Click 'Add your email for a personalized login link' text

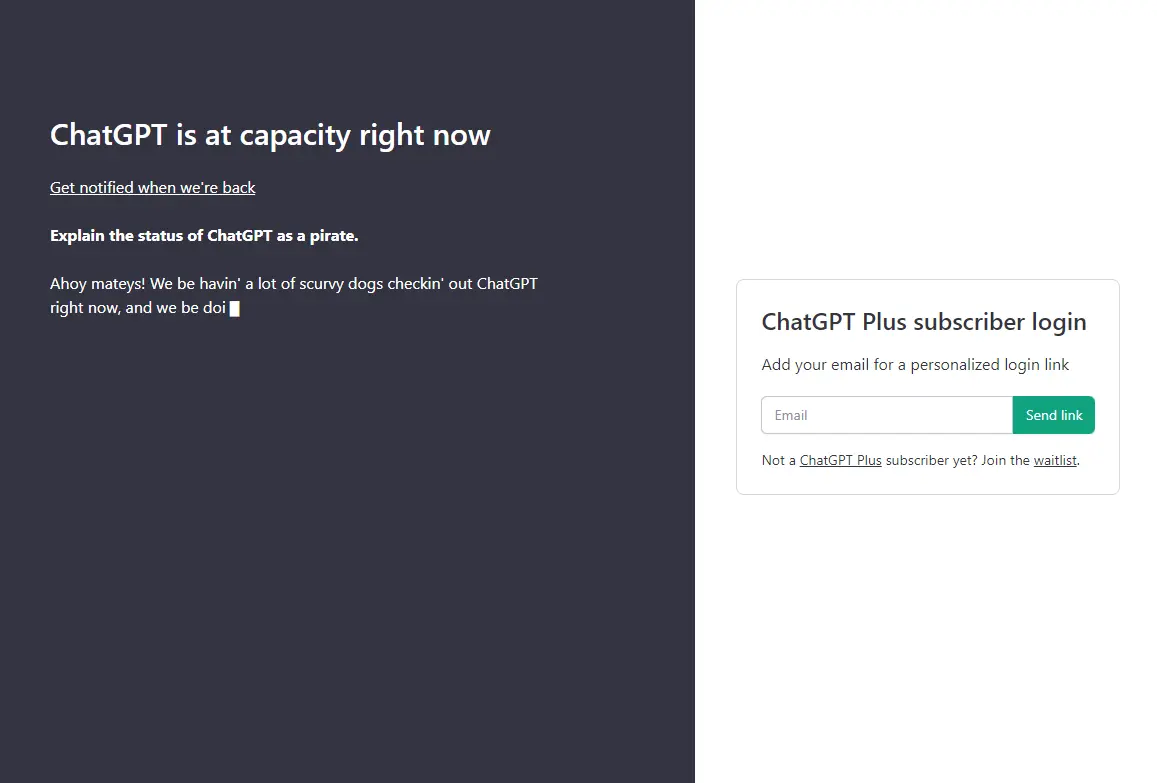click(915, 365)
